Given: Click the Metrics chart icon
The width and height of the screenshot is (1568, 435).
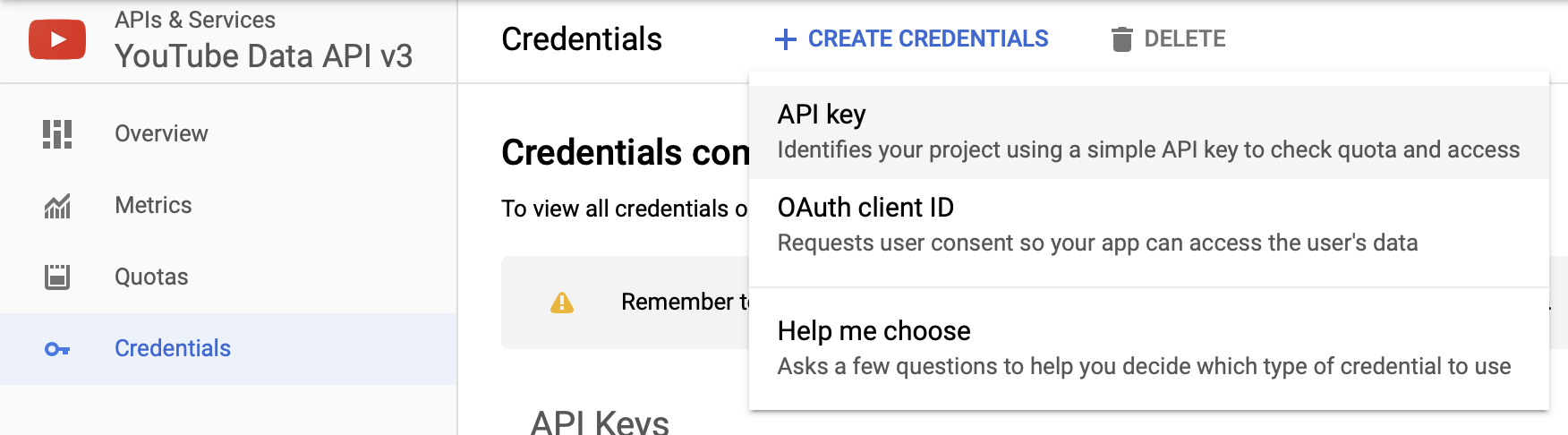Looking at the screenshot, I should point(57,206).
